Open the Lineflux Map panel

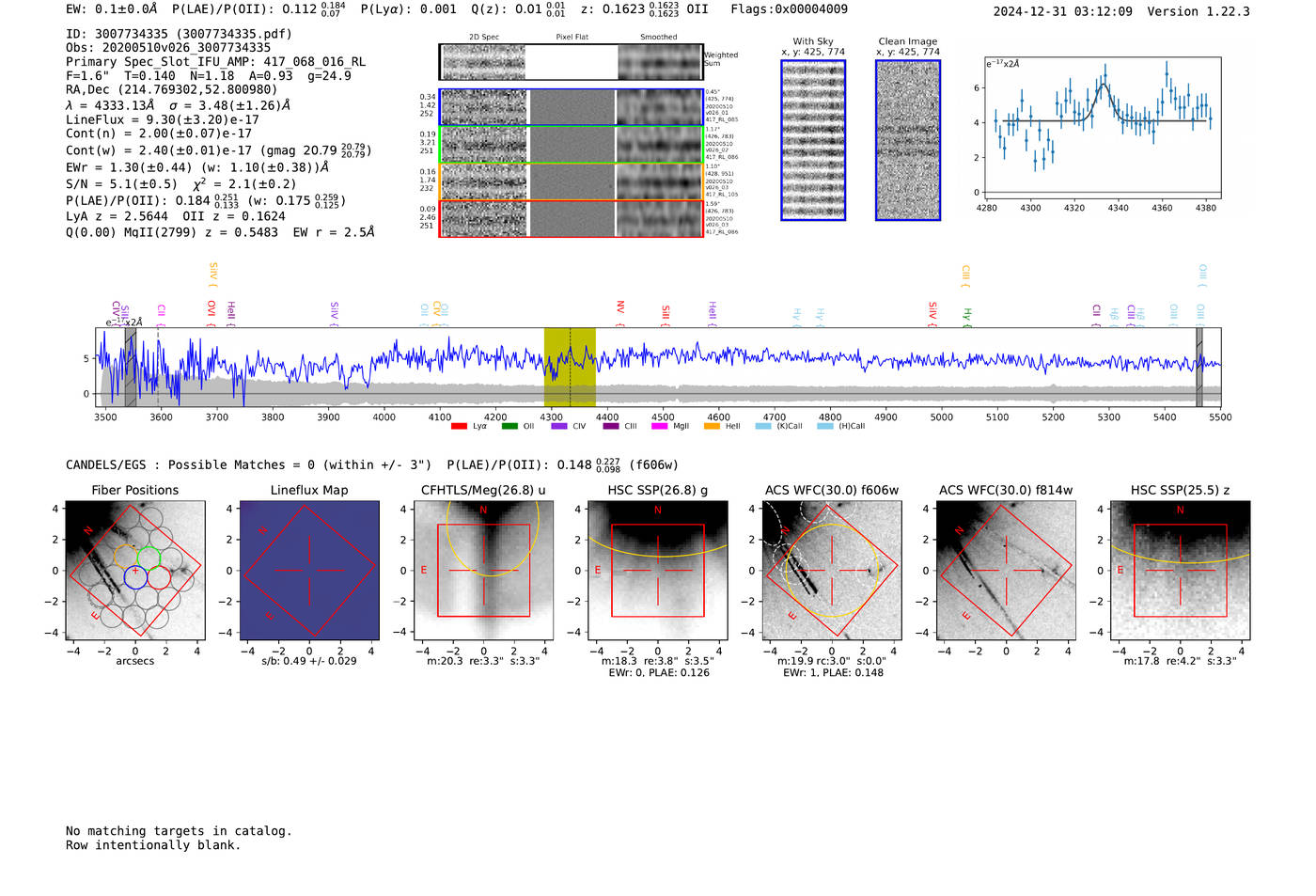pyautogui.click(x=309, y=571)
